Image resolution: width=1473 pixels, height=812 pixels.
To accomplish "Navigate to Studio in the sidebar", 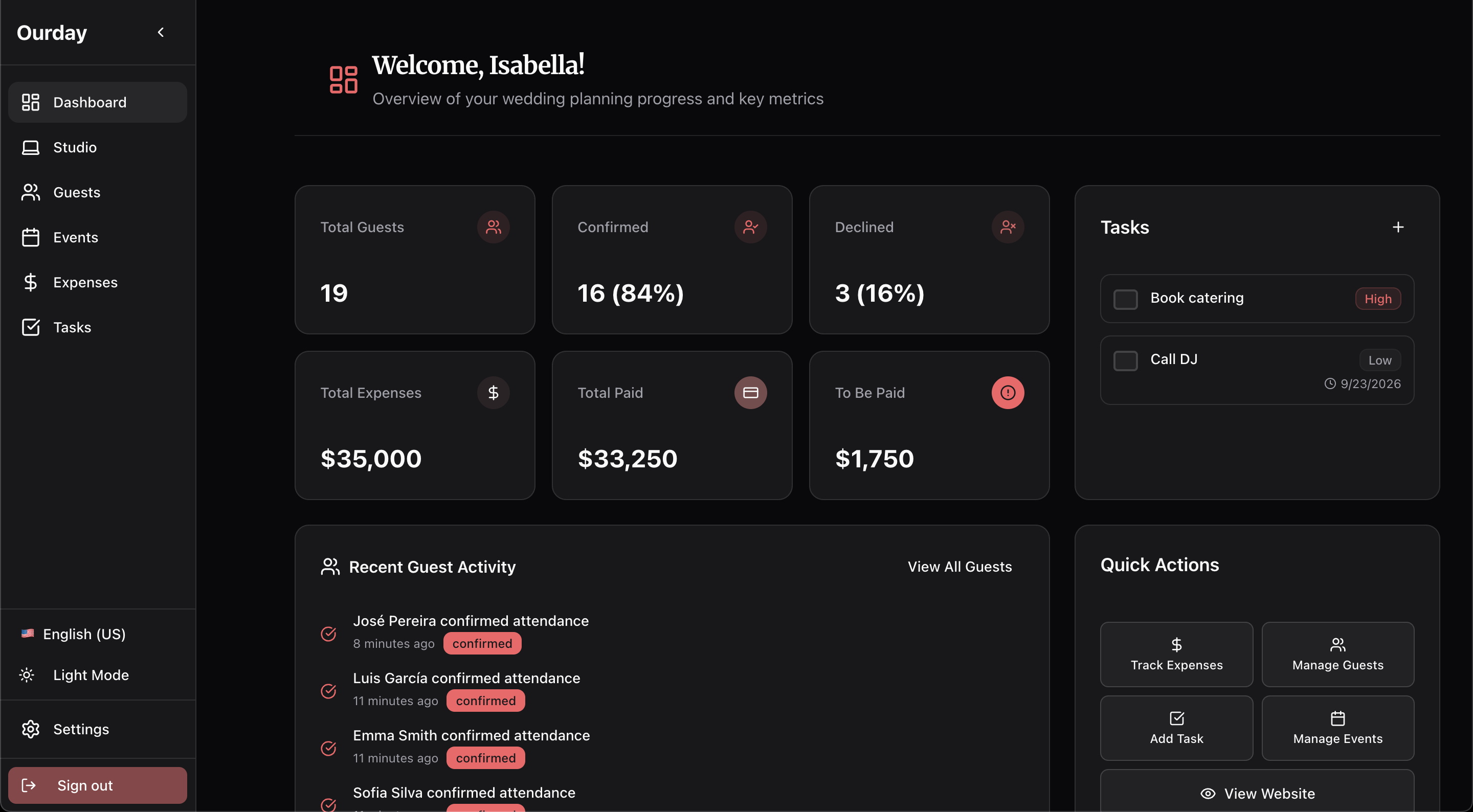I will click(74, 148).
